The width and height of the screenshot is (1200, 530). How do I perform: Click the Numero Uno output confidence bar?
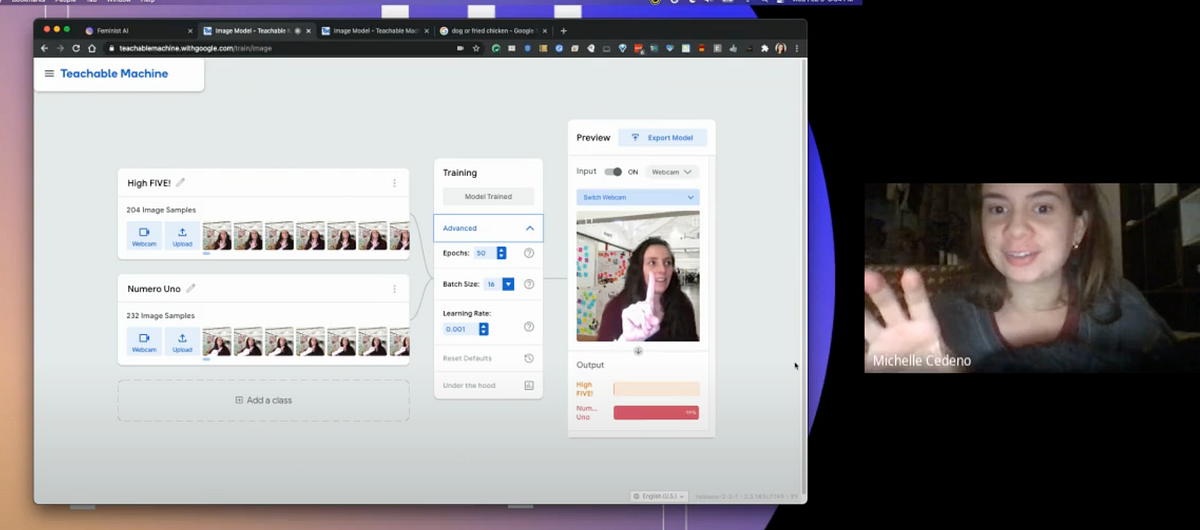click(656, 412)
